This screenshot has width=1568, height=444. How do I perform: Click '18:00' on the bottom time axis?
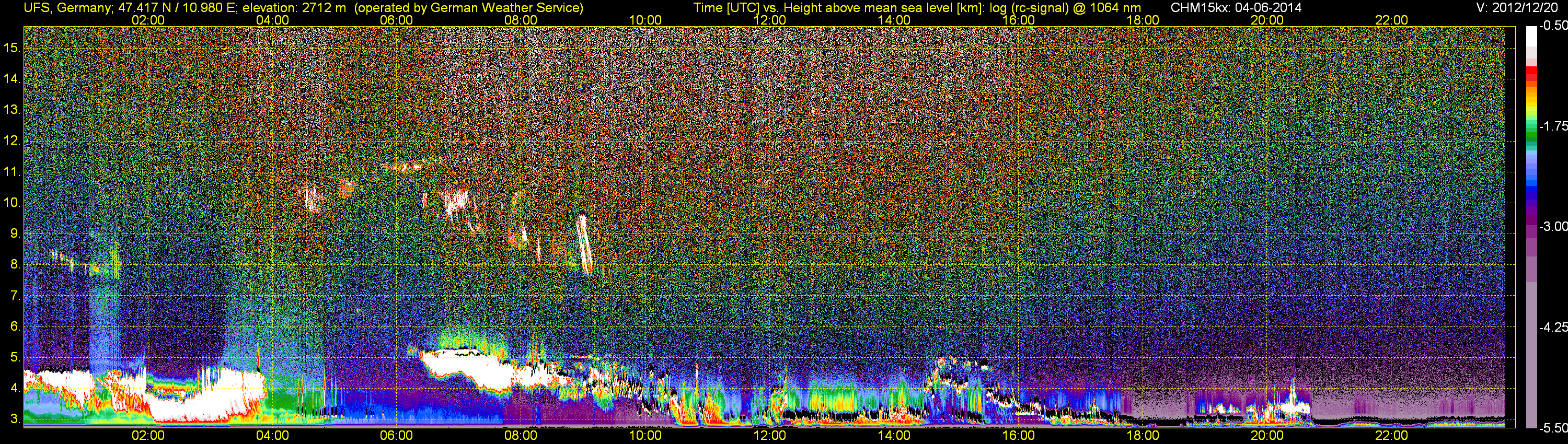tap(1143, 436)
